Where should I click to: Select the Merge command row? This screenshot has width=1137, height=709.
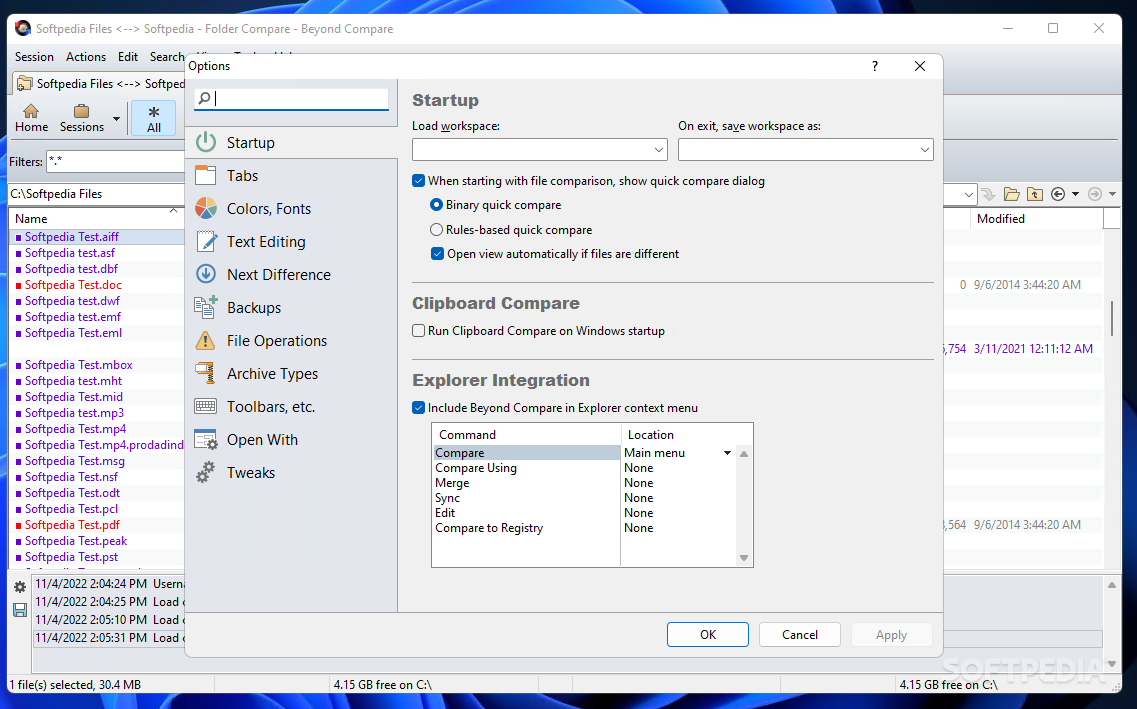pos(526,483)
